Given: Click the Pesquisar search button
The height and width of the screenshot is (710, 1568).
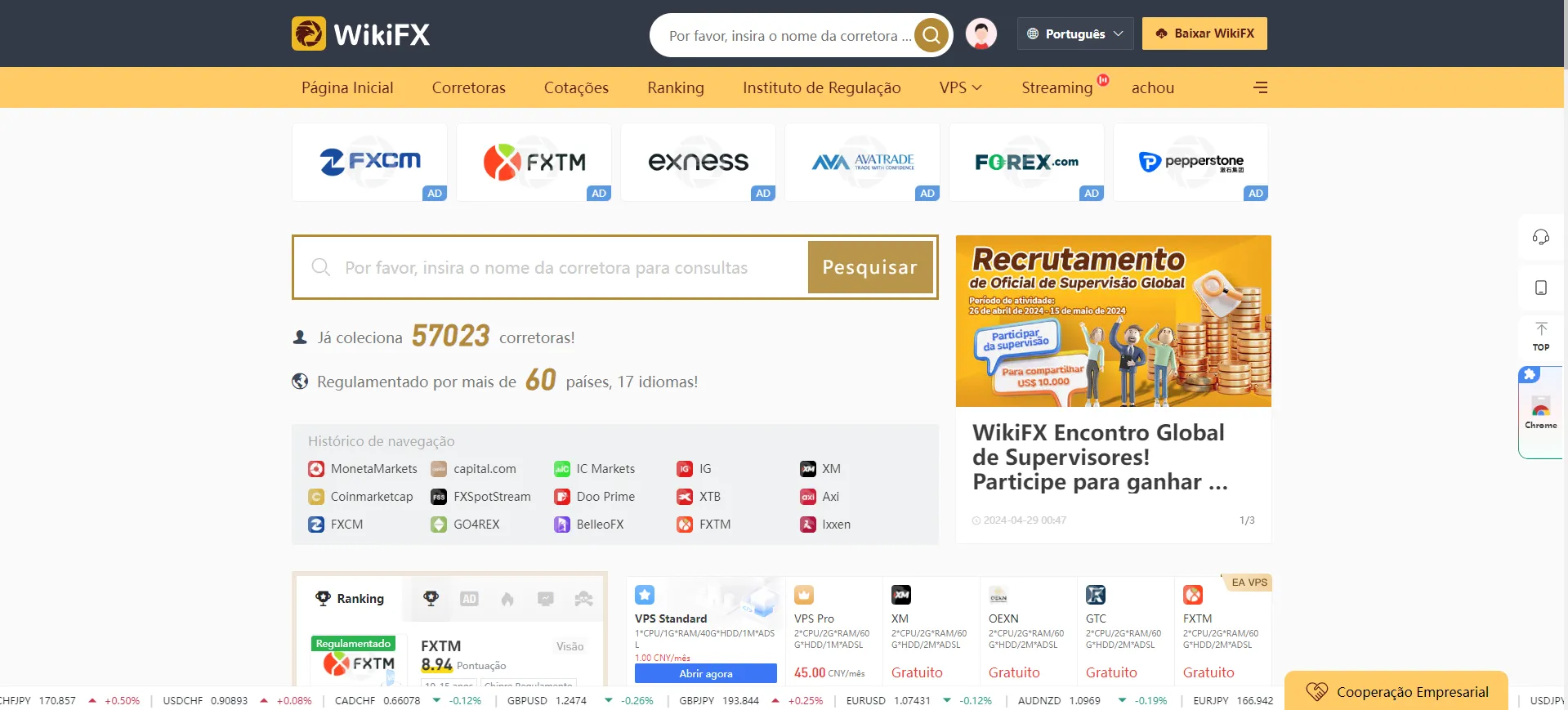Looking at the screenshot, I should pos(870,267).
